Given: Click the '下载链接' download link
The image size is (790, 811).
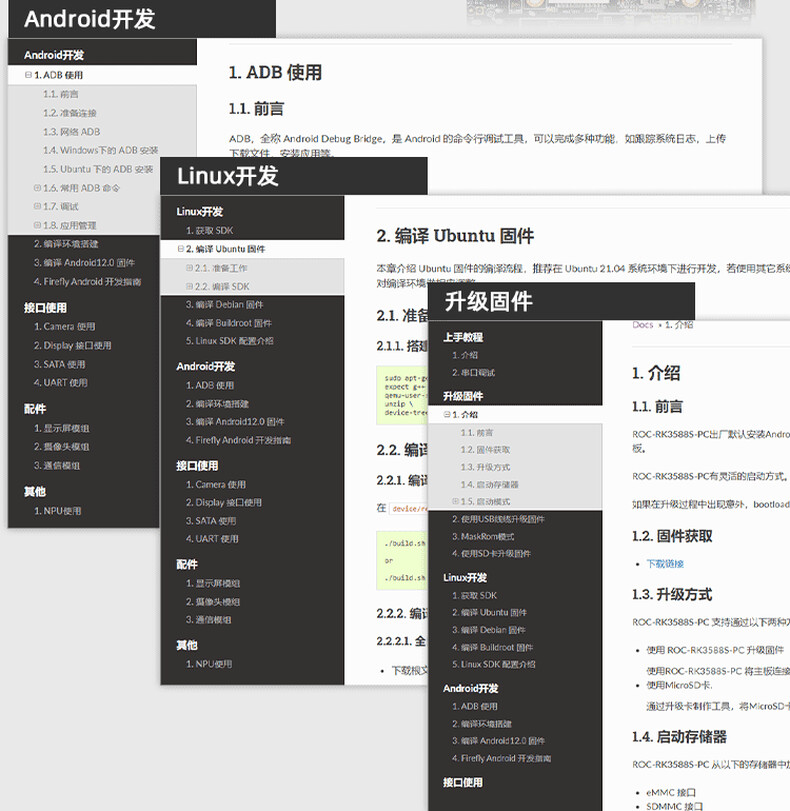Looking at the screenshot, I should coord(665,564).
